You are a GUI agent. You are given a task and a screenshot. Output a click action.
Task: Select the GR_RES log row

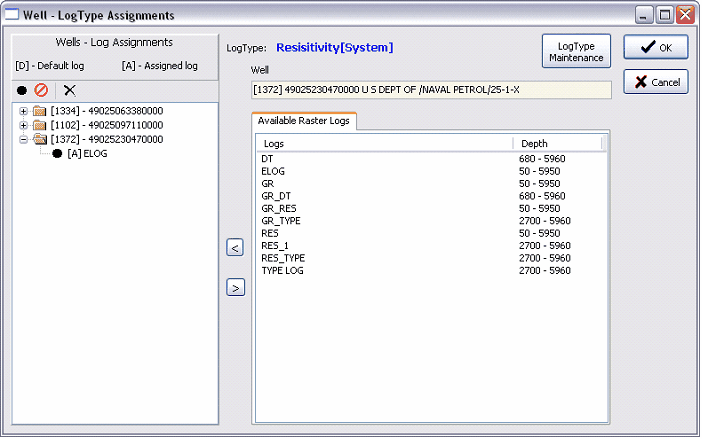[x=280, y=208]
